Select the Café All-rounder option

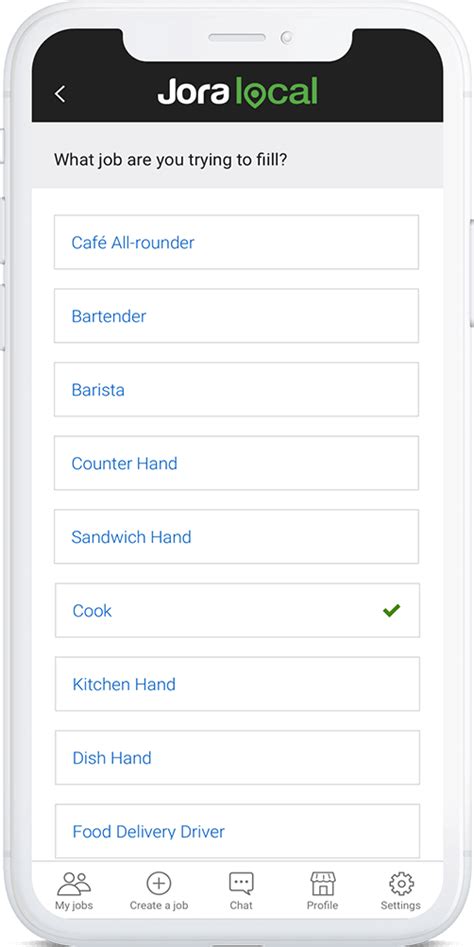click(236, 242)
